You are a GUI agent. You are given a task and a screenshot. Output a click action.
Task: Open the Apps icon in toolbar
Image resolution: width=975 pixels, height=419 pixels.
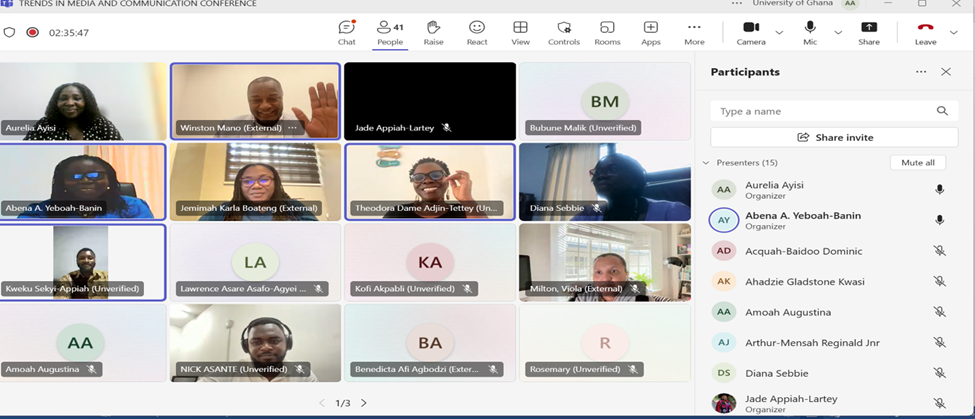650,32
